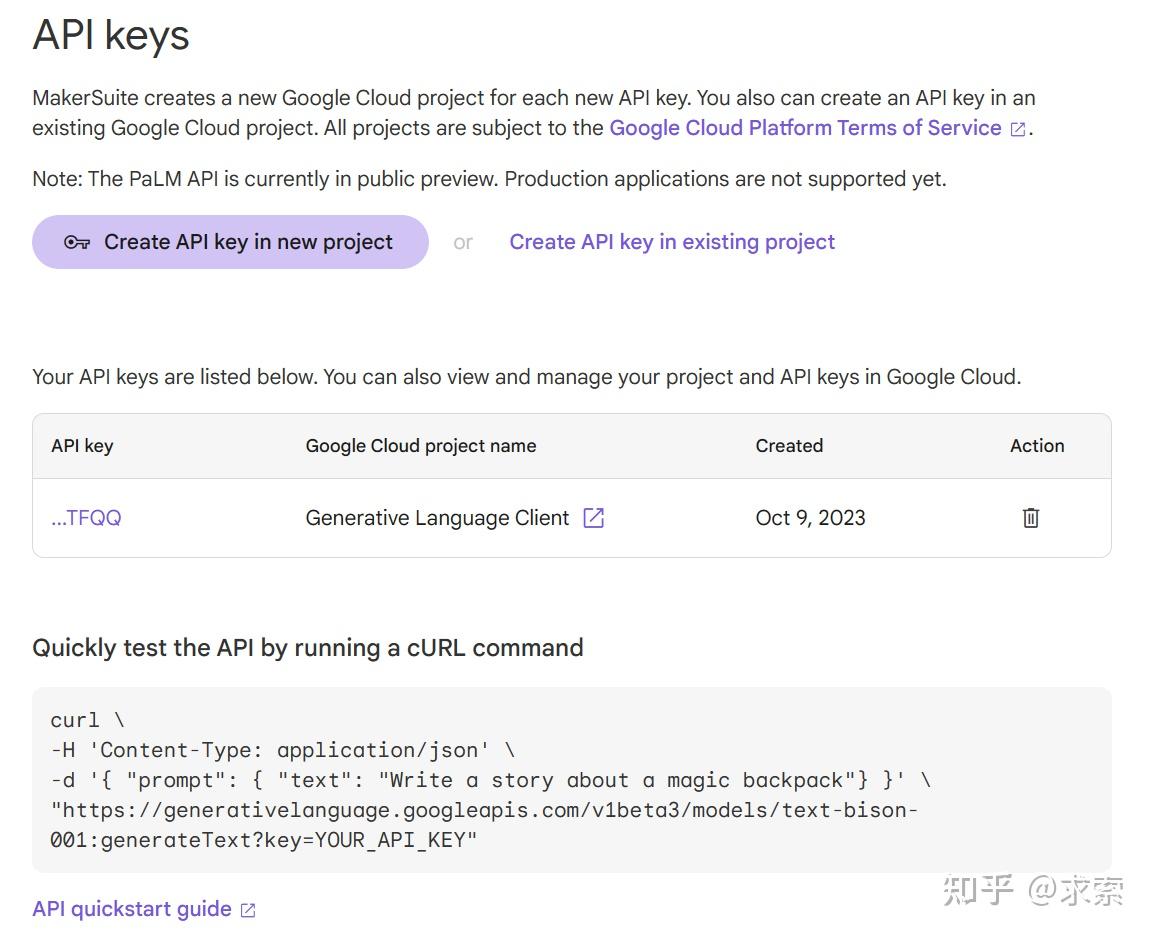
Task: Create API key in new project
Action: pyautogui.click(x=230, y=242)
